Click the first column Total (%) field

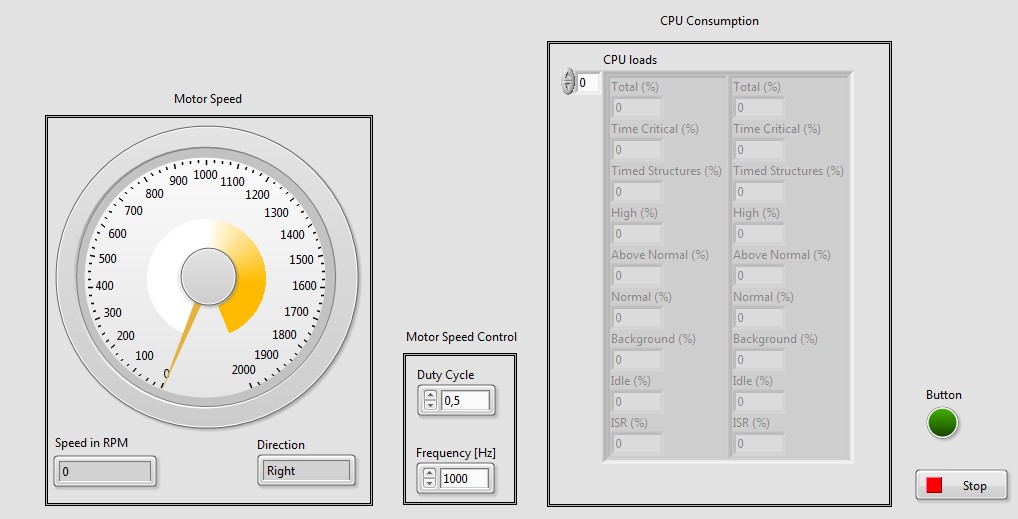point(637,108)
